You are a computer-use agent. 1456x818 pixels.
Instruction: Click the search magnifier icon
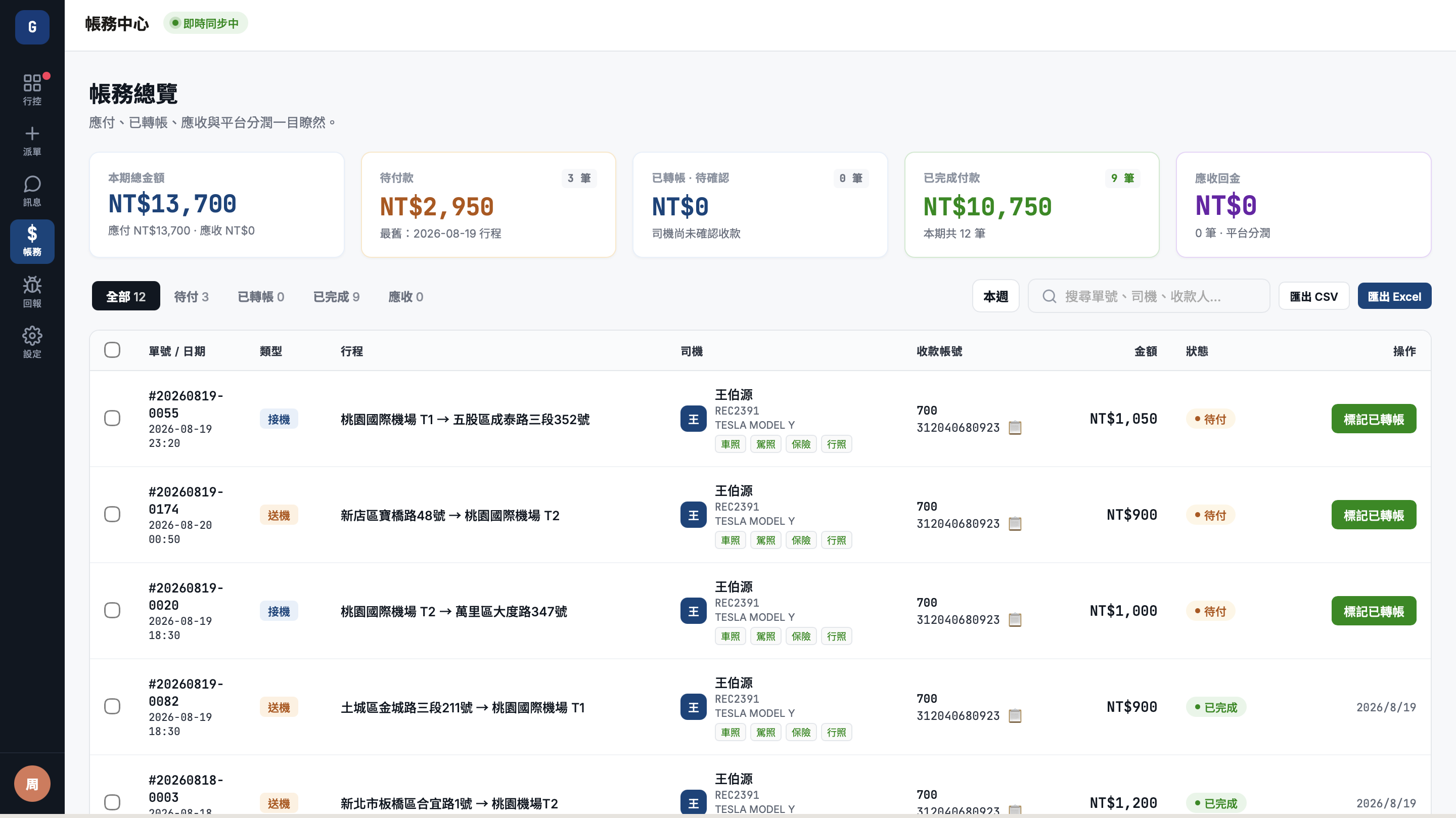[1050, 296]
